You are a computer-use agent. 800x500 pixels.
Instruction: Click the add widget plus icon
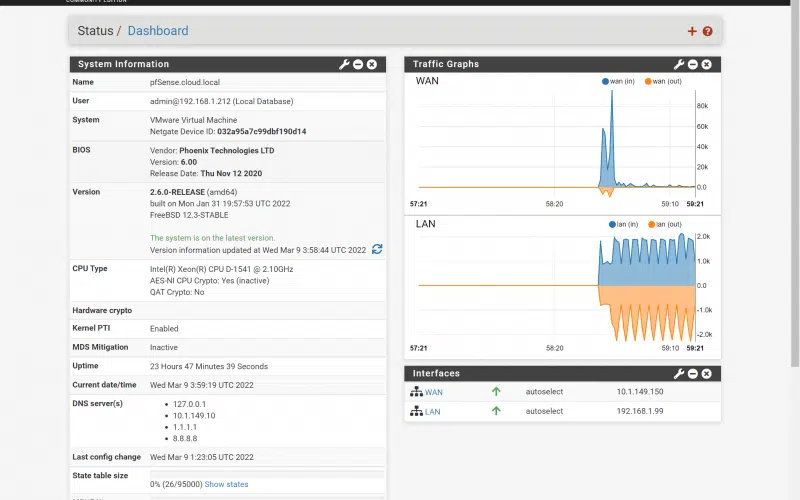coord(692,31)
